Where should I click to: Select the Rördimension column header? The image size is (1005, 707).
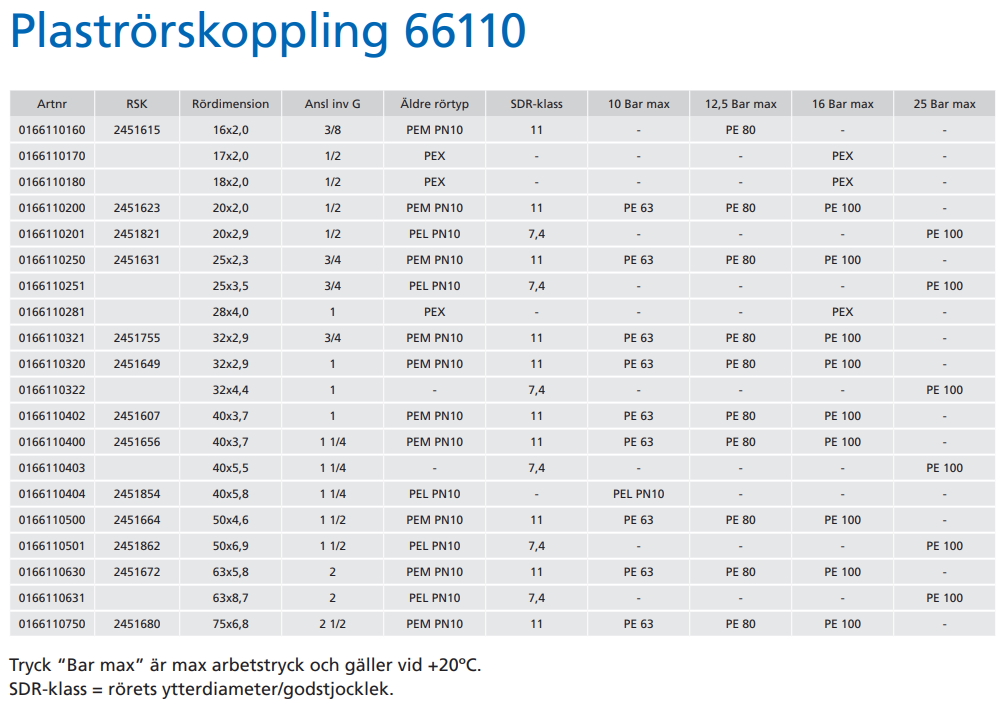click(x=230, y=104)
